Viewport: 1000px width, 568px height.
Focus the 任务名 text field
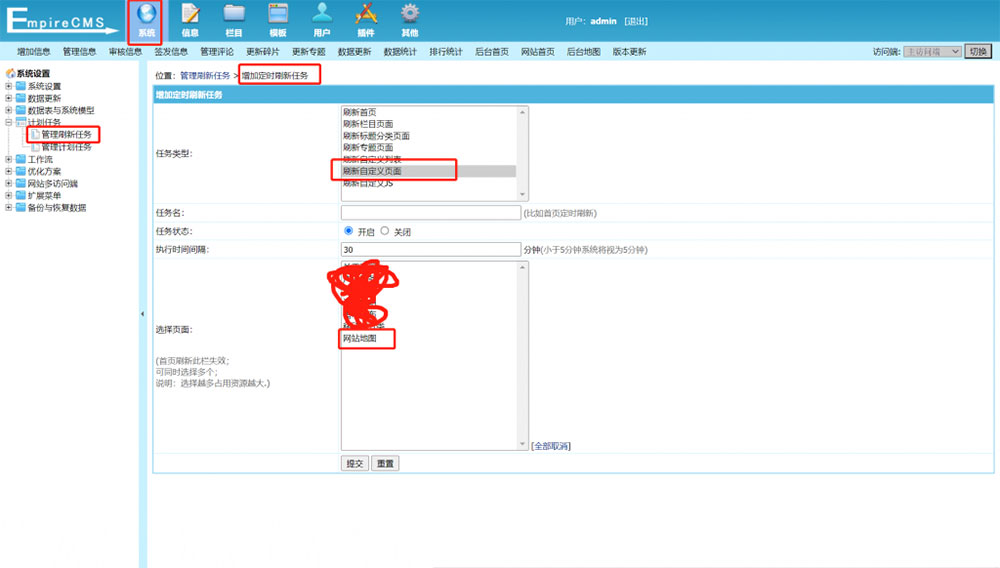[x=430, y=213]
